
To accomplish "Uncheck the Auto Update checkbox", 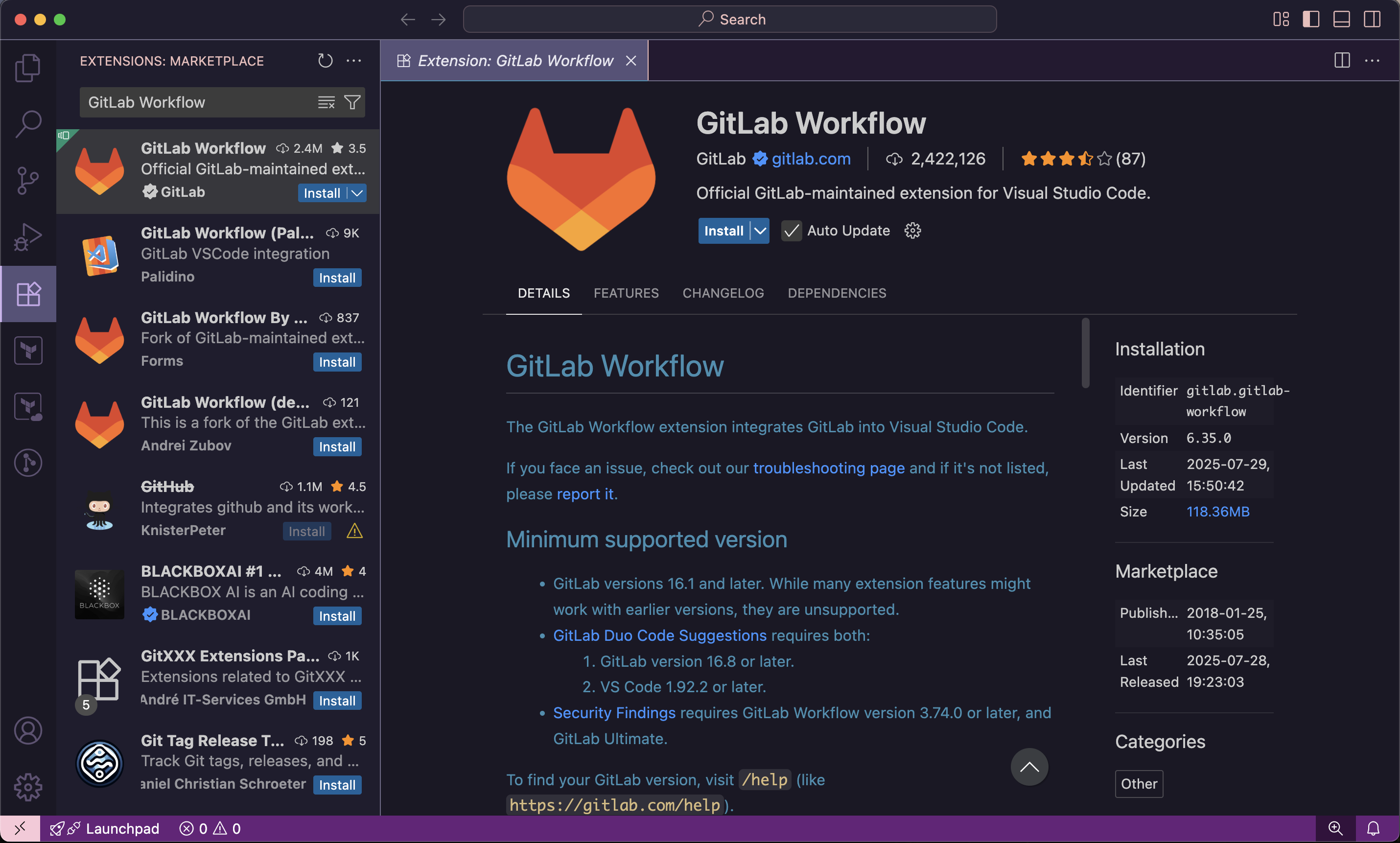I will click(x=791, y=230).
